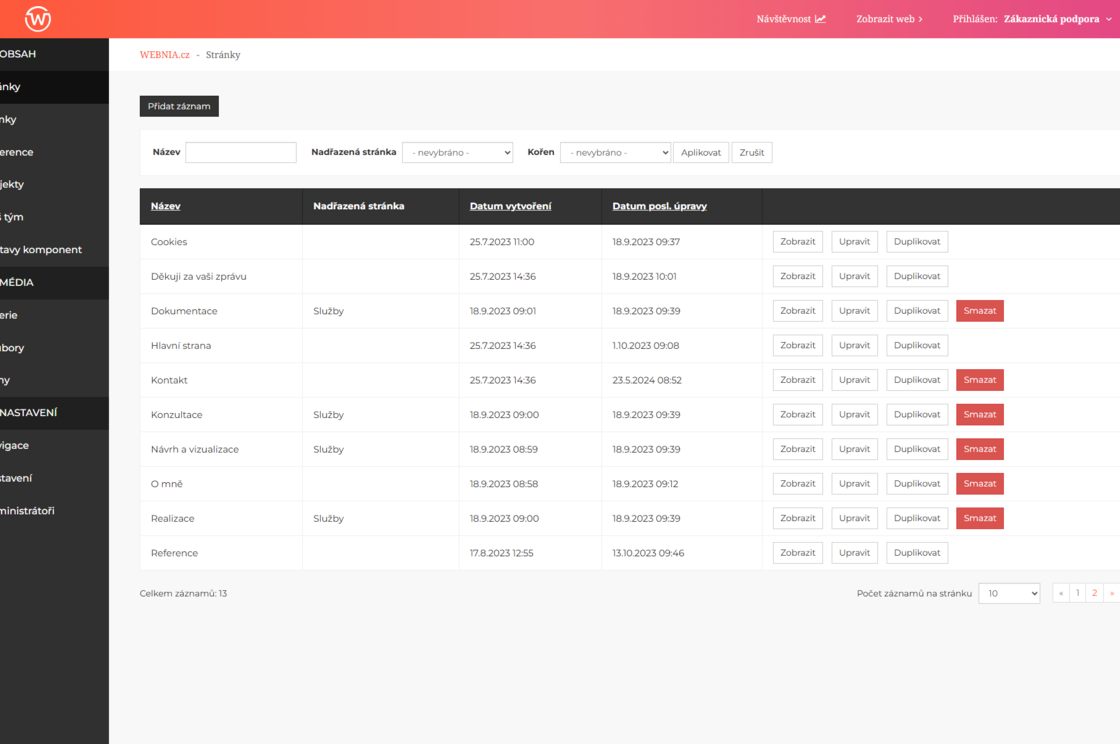Delete Návrh a vizualizace page

click(x=979, y=449)
